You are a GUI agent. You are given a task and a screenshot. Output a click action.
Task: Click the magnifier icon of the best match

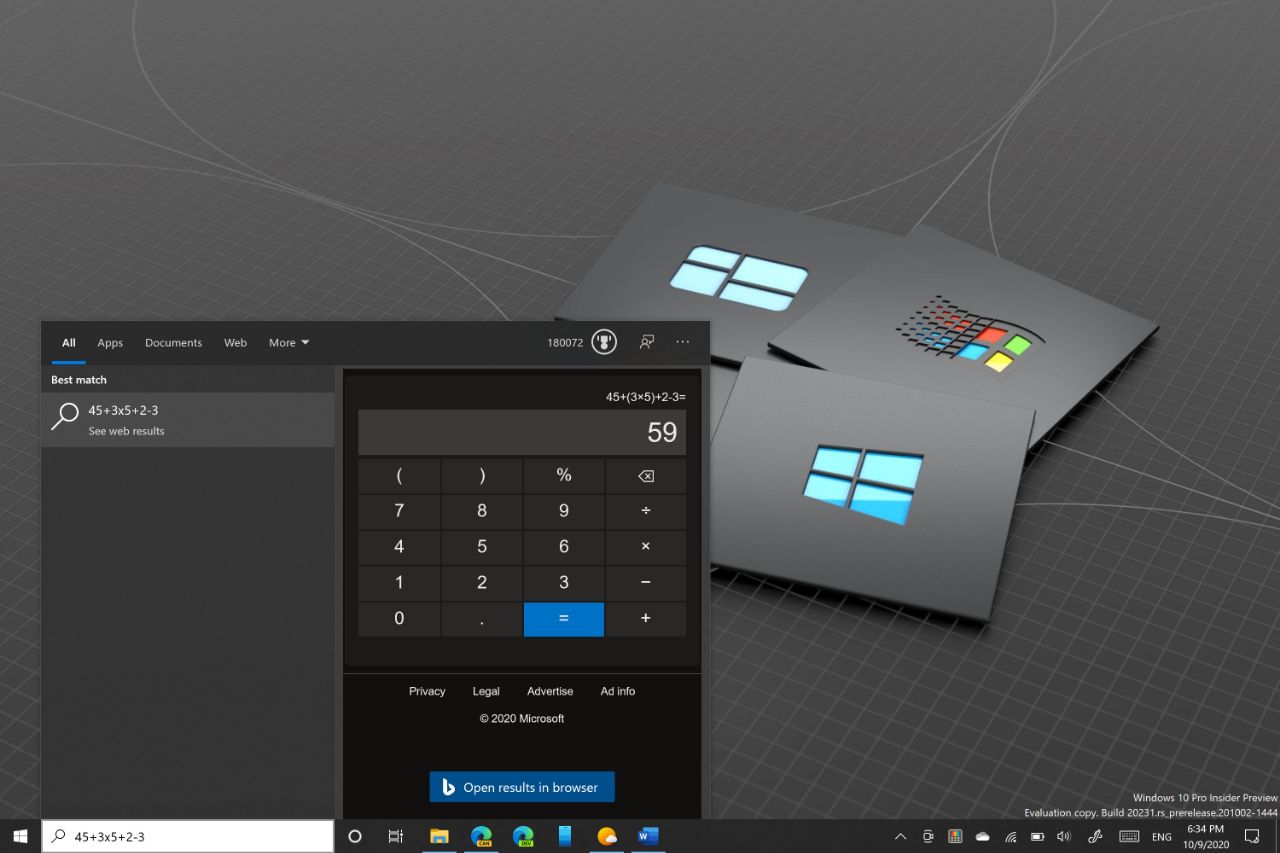click(x=65, y=416)
